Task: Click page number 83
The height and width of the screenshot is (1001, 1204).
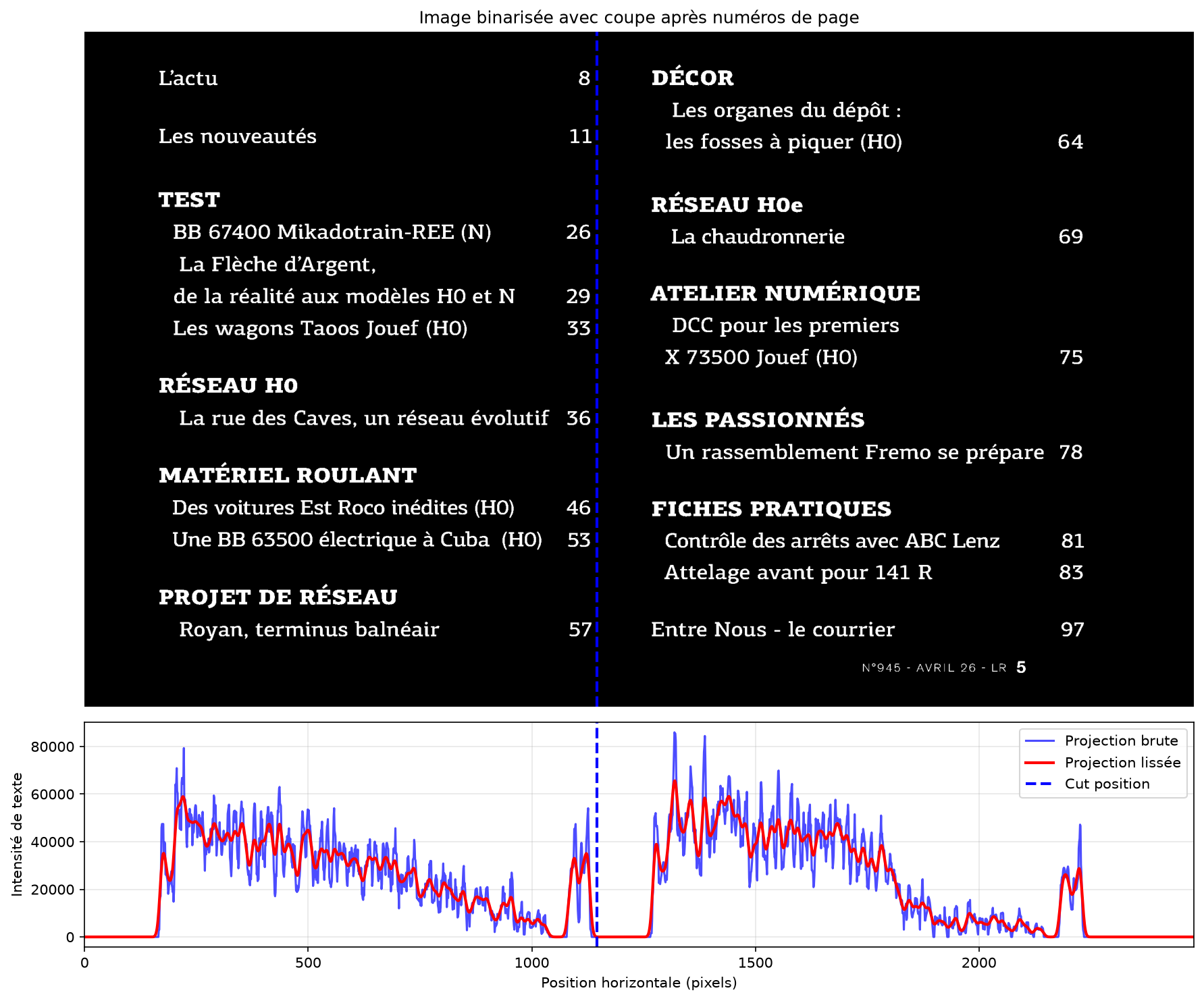Action: pos(1071,572)
